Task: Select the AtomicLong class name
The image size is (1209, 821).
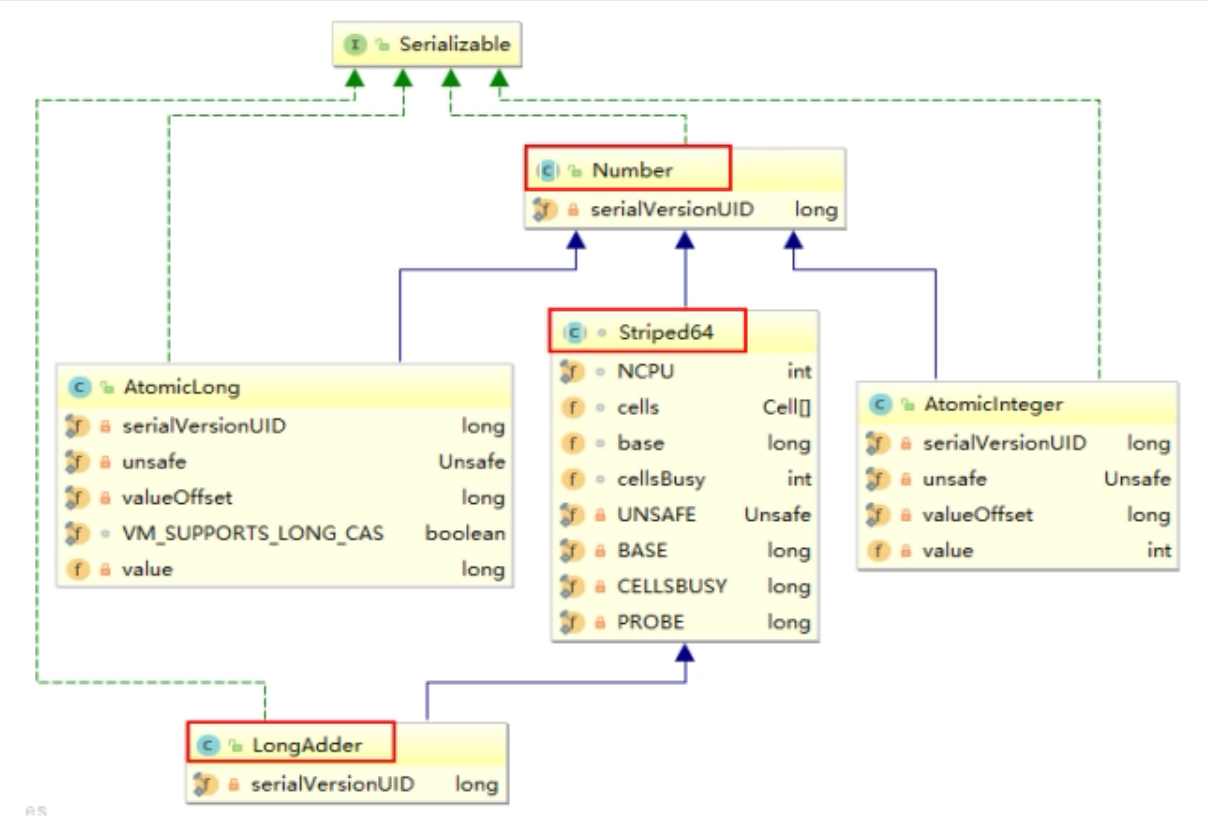Action: point(181,387)
